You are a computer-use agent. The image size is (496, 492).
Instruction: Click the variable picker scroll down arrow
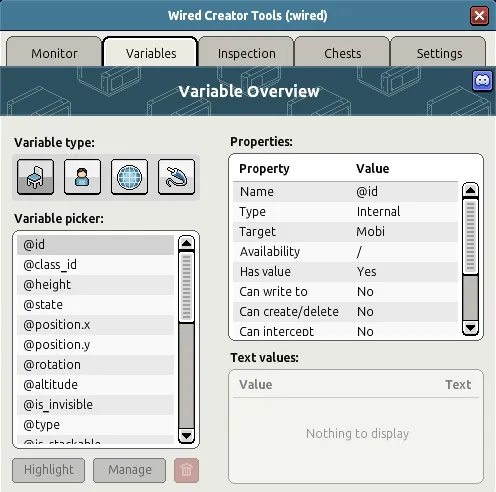(x=186, y=436)
